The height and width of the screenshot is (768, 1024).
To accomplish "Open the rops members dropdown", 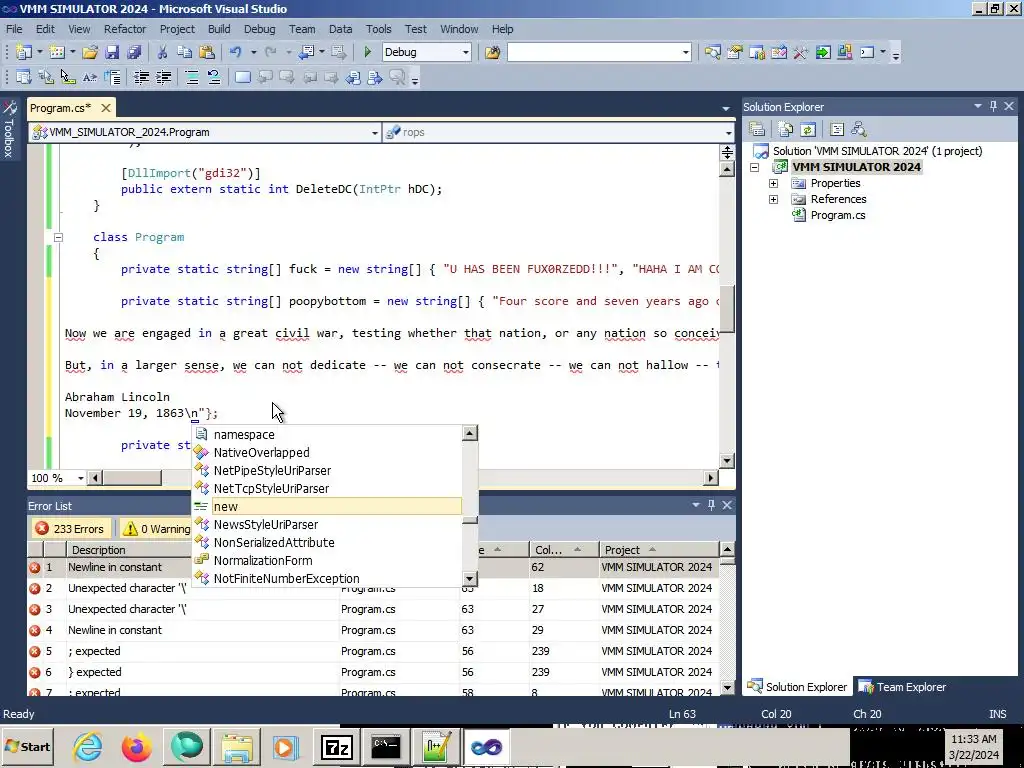I will tap(728, 133).
